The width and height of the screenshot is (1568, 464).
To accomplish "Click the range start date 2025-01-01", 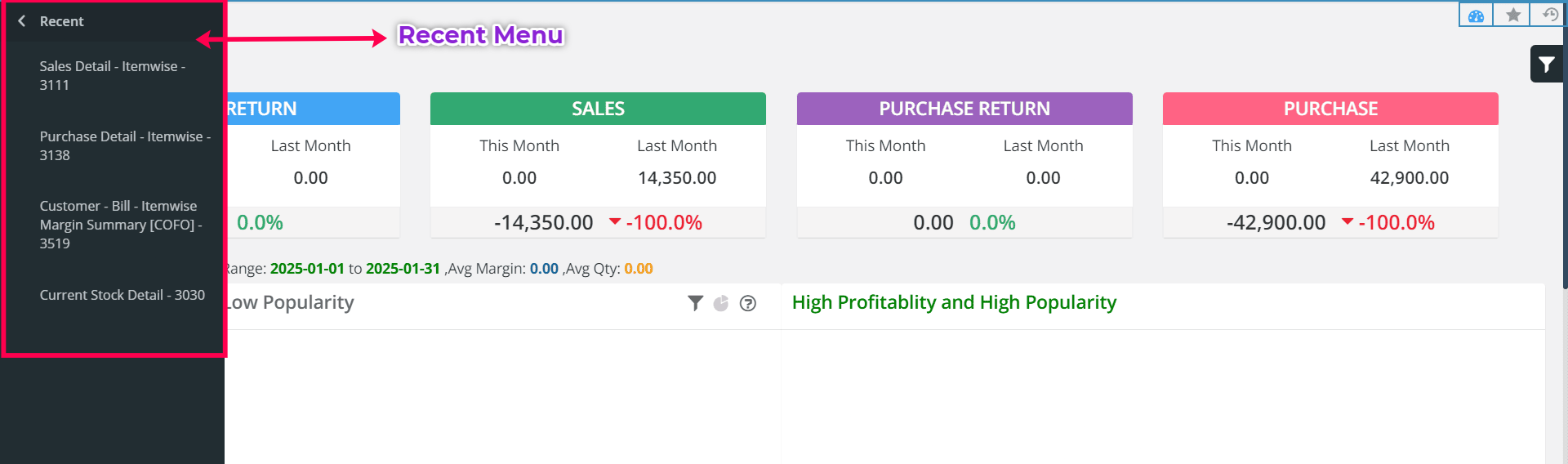I will click(307, 269).
